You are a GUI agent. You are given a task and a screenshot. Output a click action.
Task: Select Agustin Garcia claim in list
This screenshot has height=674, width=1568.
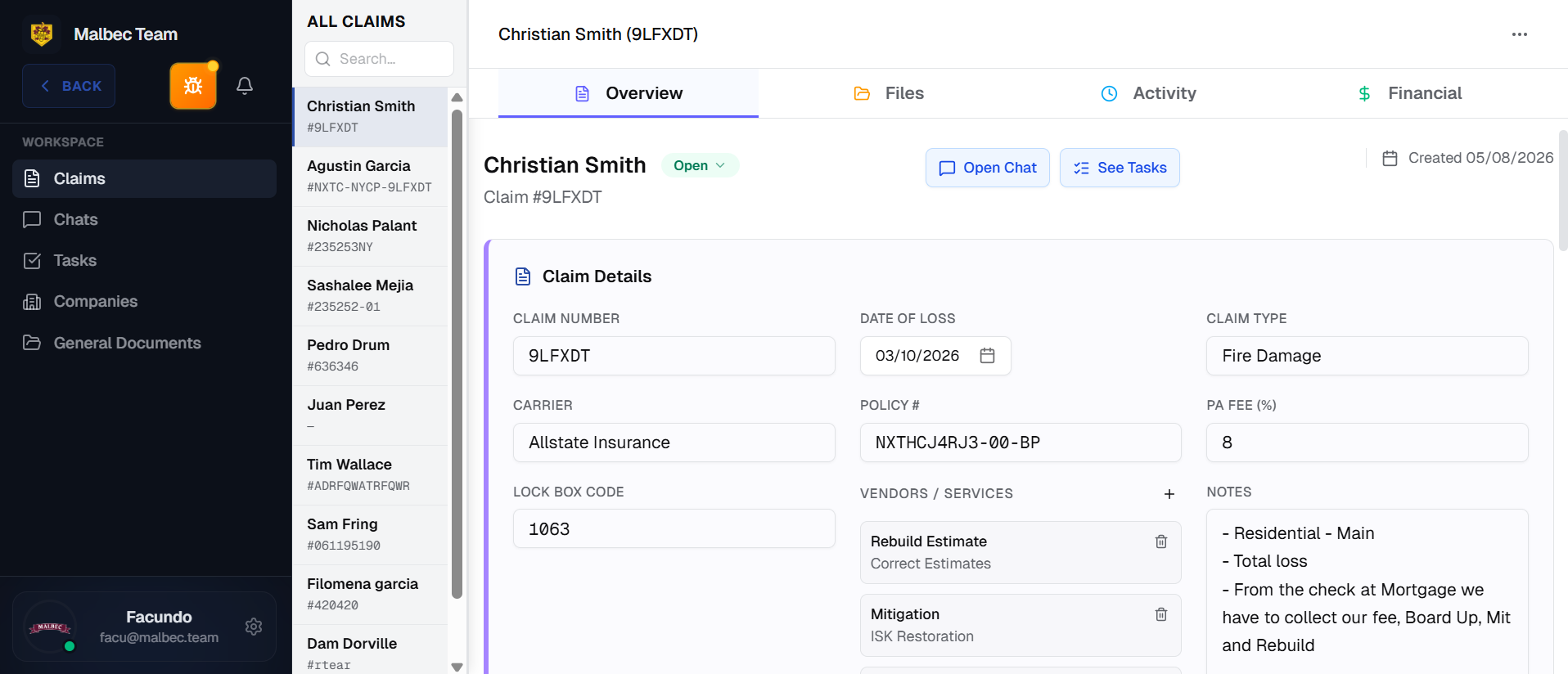pyautogui.click(x=371, y=177)
